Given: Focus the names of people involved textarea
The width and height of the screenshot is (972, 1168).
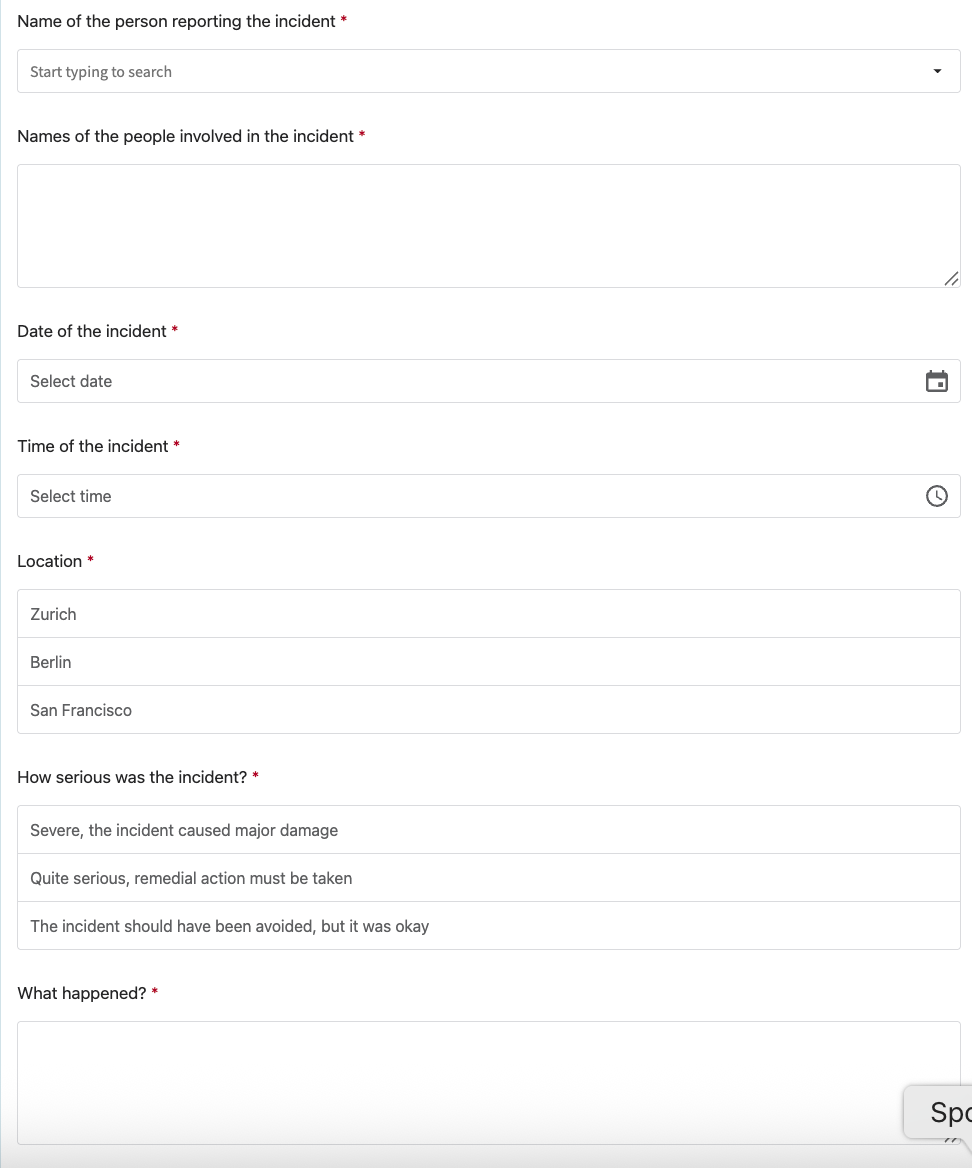Looking at the screenshot, I should [x=488, y=226].
